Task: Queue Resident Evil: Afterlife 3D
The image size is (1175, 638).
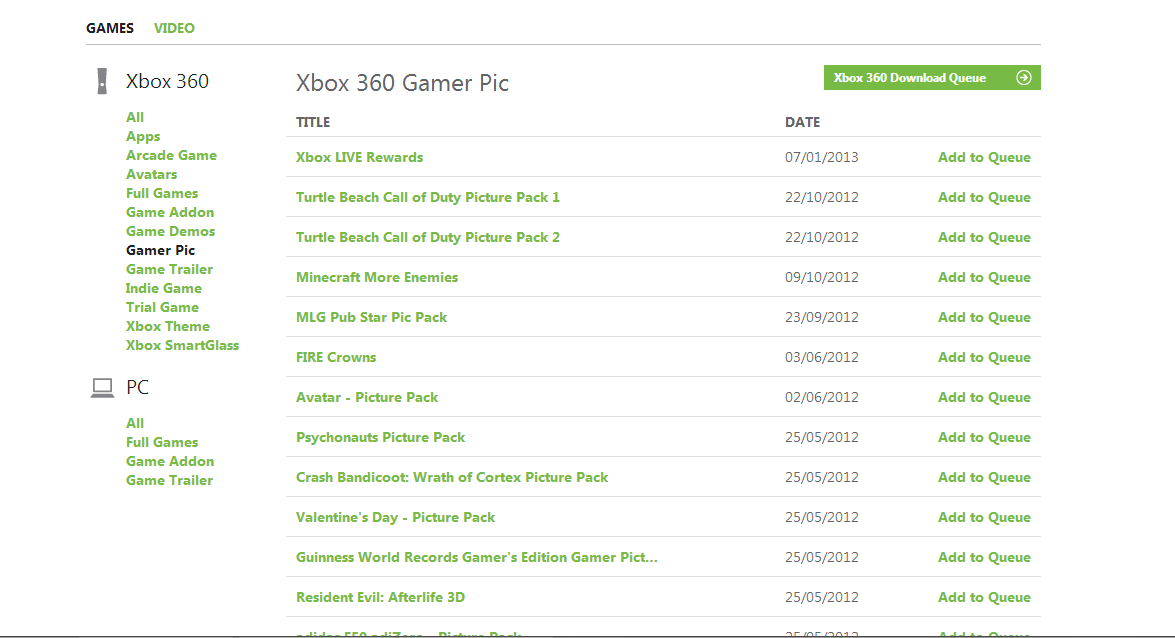Action: pyautogui.click(x=984, y=597)
